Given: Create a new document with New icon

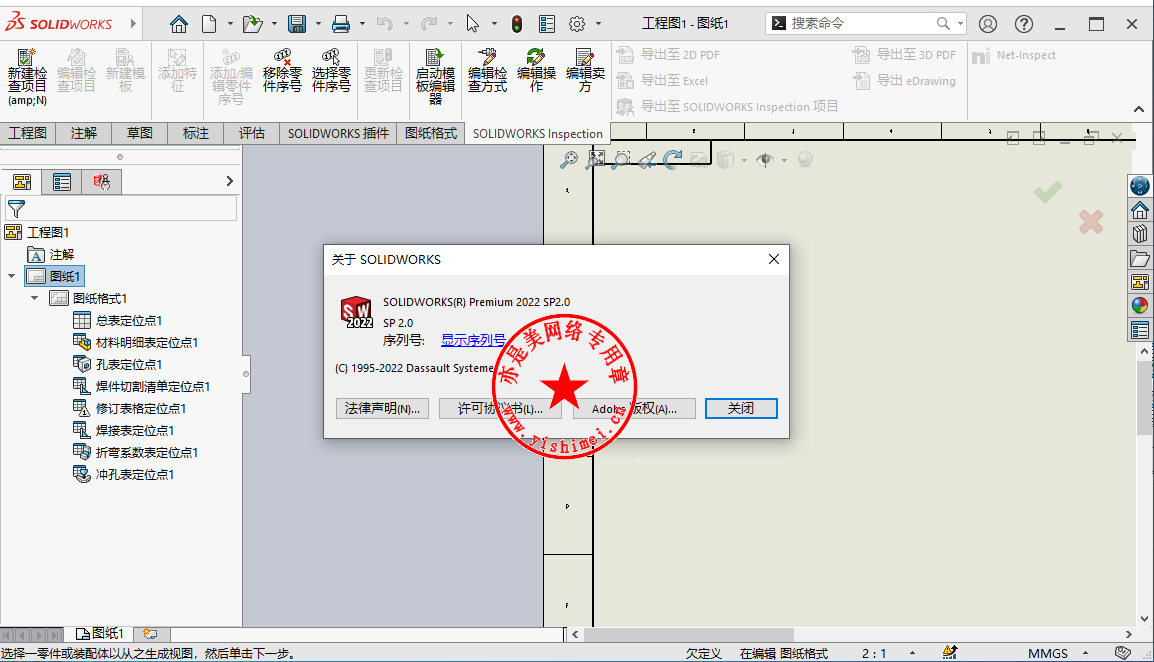Looking at the screenshot, I should (210, 24).
